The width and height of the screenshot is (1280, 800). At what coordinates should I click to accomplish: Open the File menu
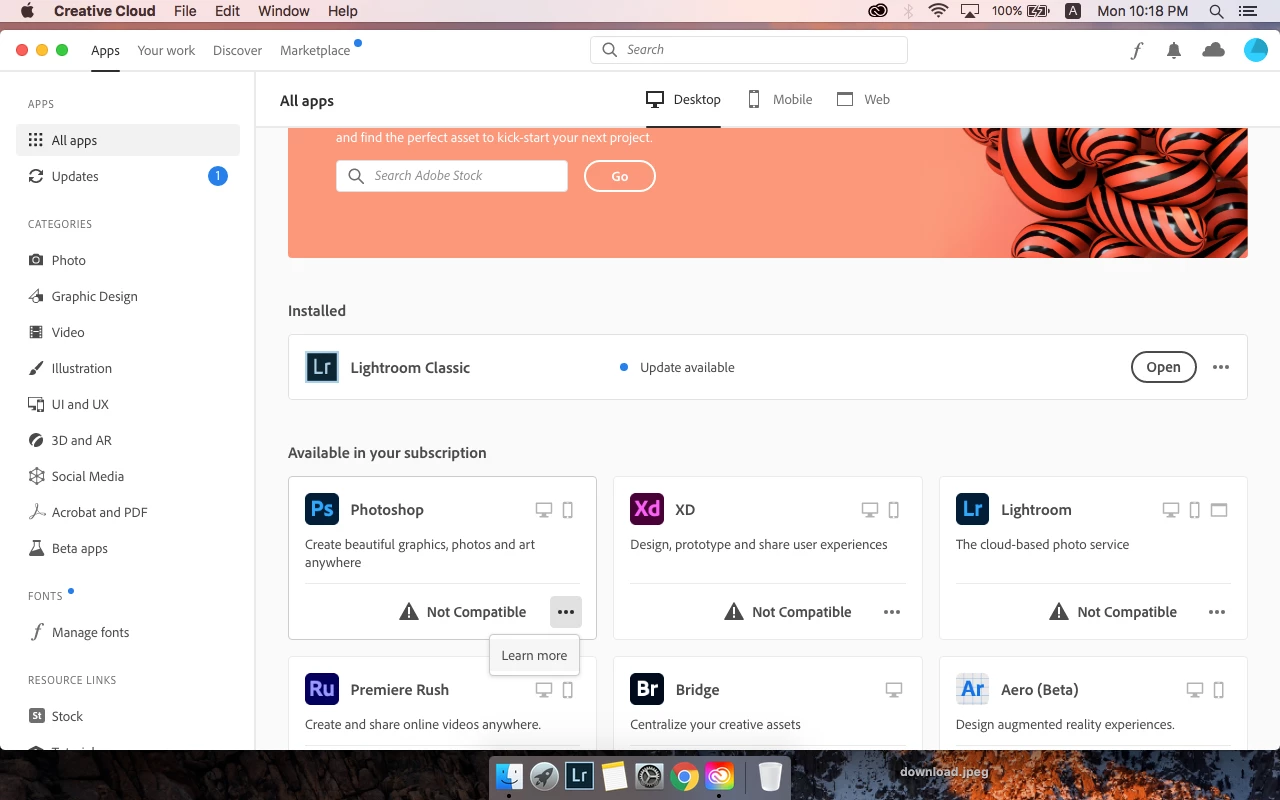pos(185,11)
